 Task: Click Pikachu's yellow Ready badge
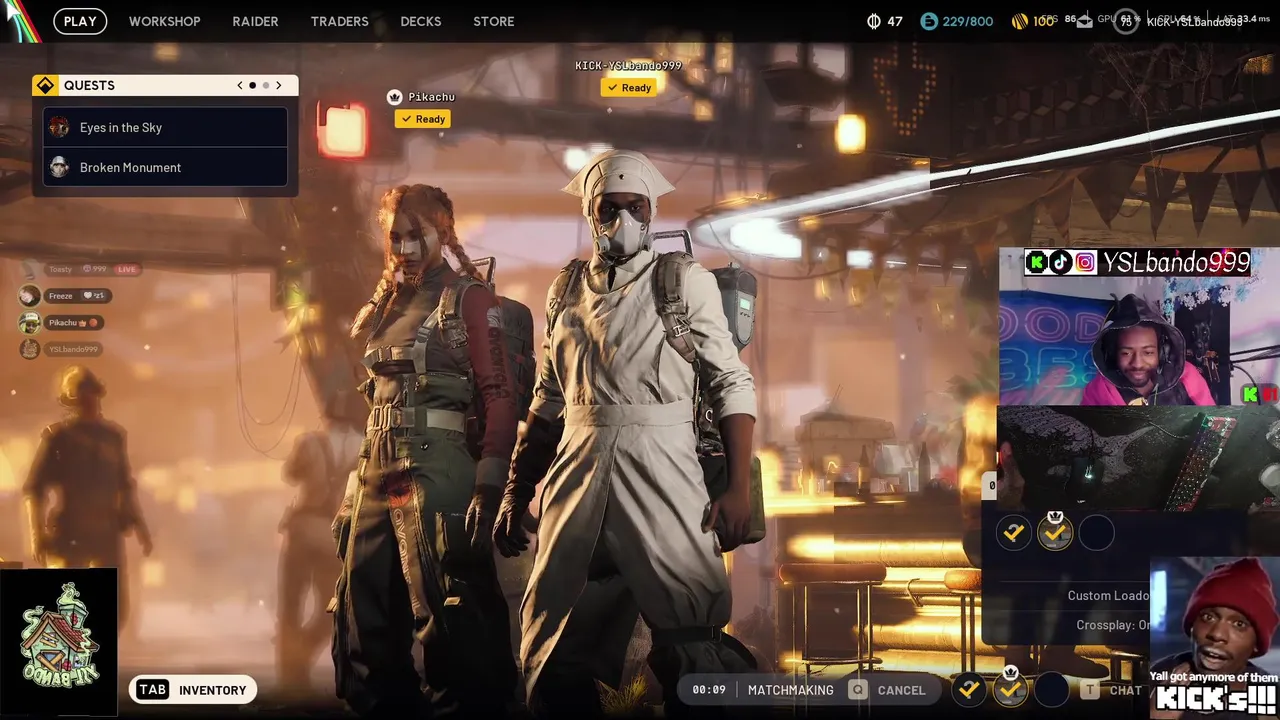tap(422, 119)
